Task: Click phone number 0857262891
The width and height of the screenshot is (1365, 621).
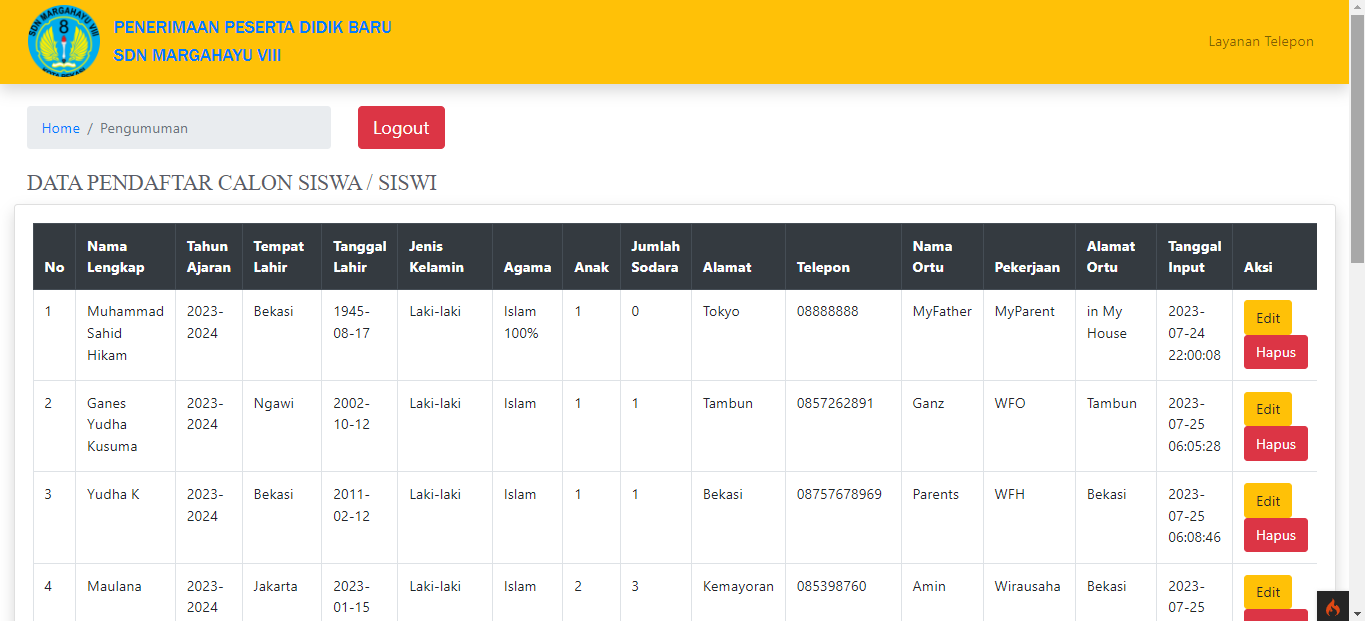Action: [x=835, y=403]
